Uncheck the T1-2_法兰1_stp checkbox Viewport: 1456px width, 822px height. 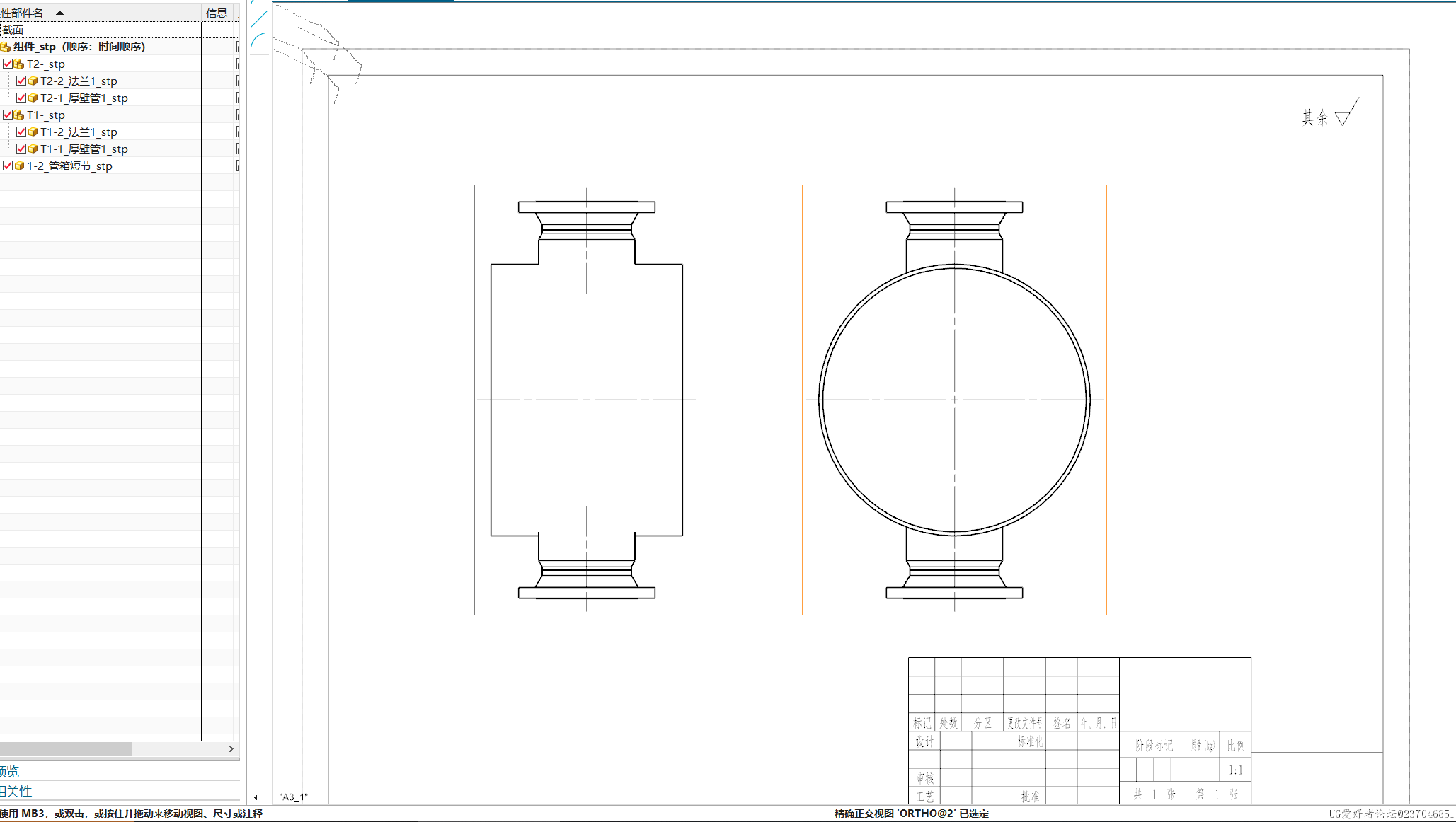[x=21, y=132]
